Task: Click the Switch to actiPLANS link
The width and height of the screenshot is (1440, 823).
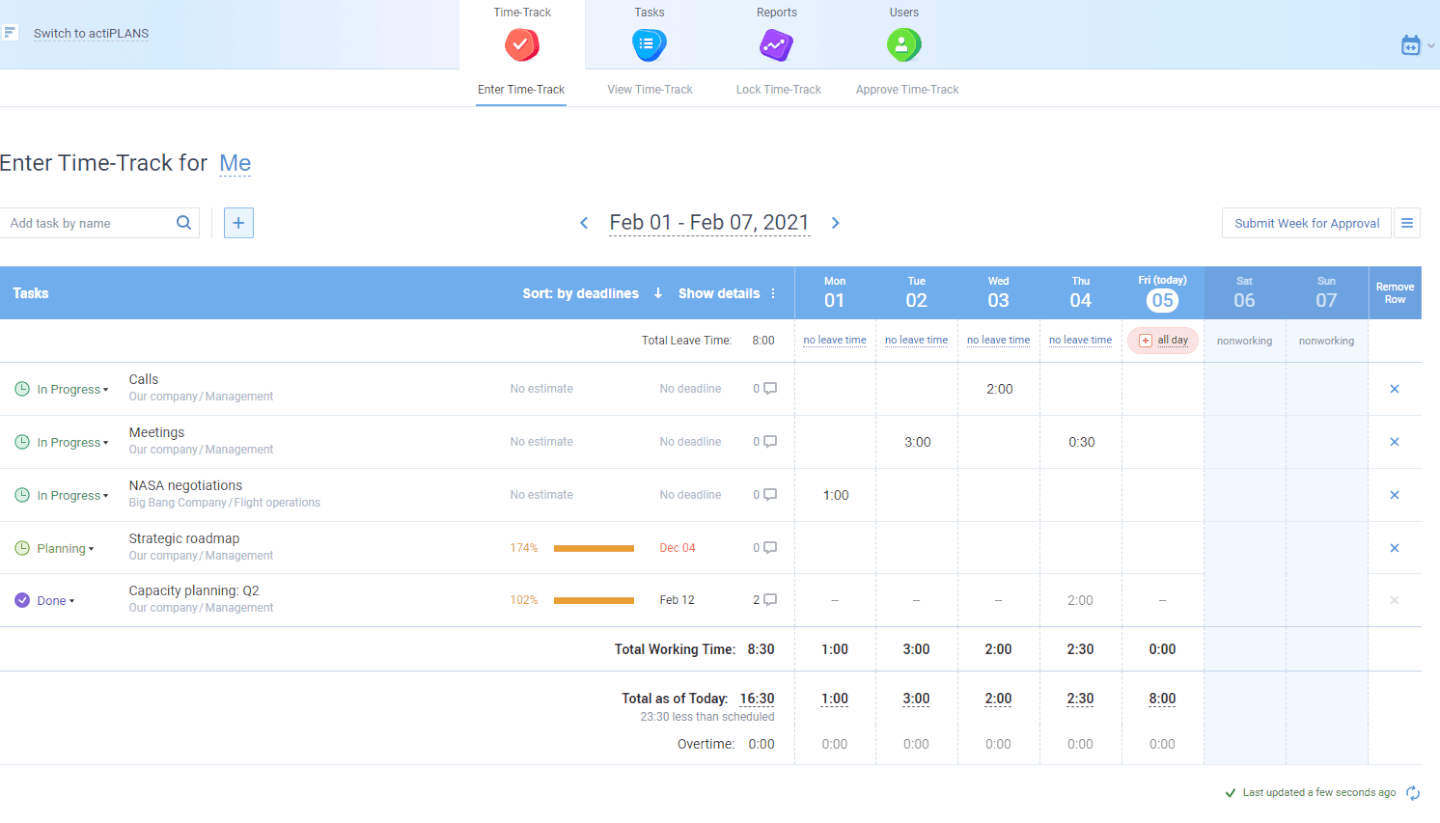Action: point(91,33)
